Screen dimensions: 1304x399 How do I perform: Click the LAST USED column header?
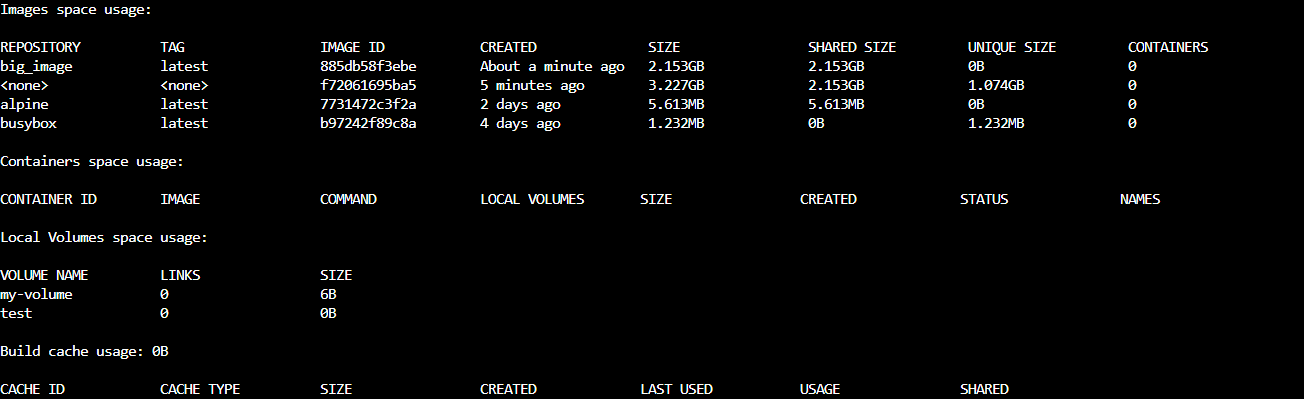676,389
